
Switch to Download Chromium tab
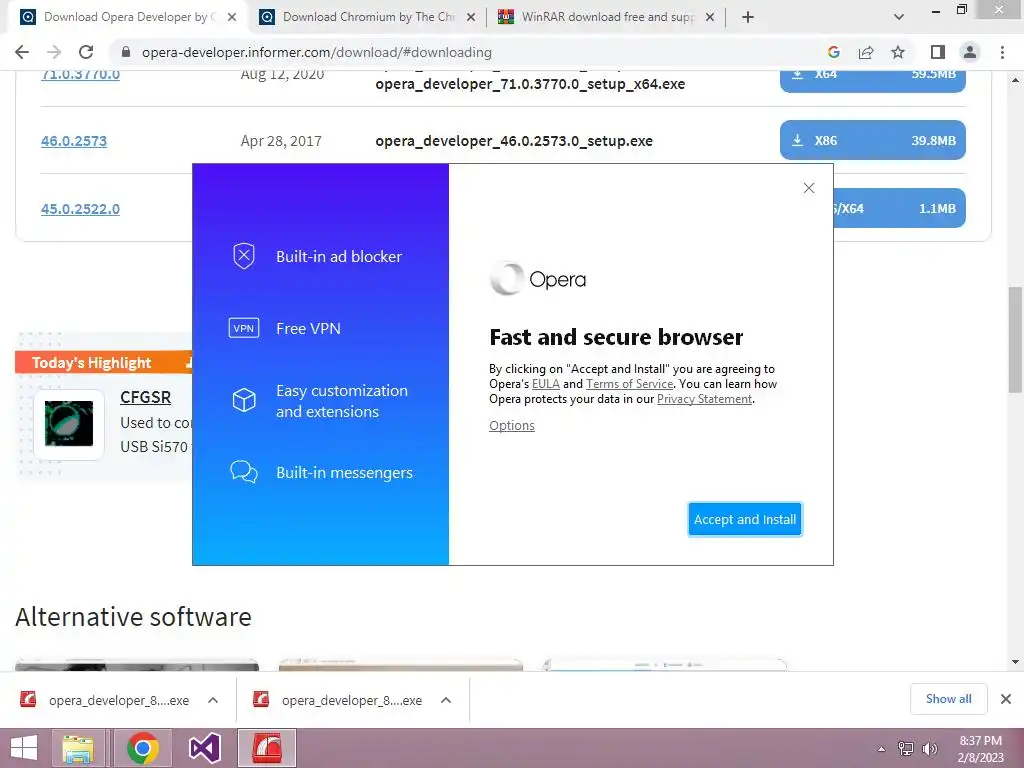click(368, 17)
